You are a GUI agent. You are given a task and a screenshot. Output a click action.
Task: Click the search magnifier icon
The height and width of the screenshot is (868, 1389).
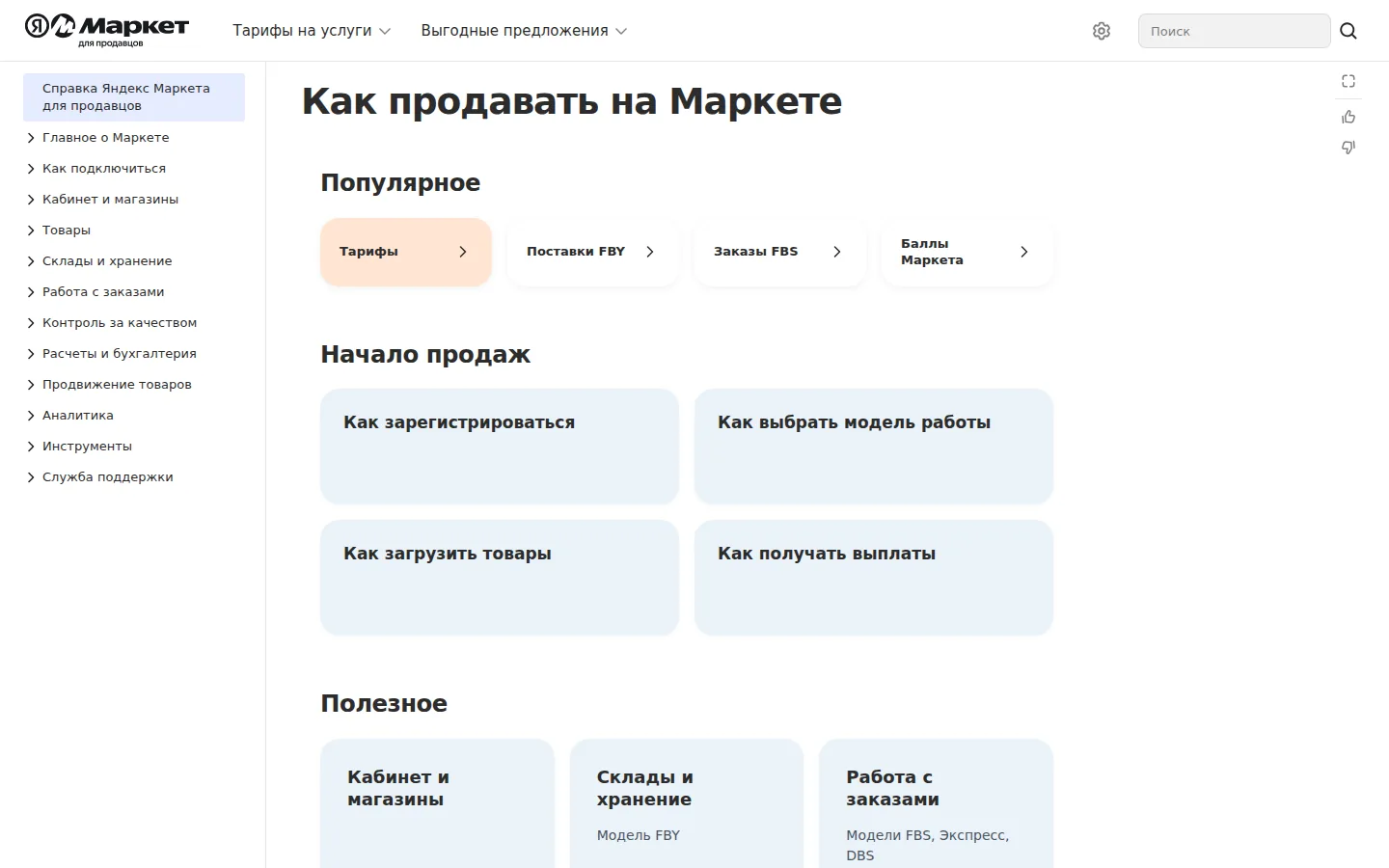click(1348, 31)
